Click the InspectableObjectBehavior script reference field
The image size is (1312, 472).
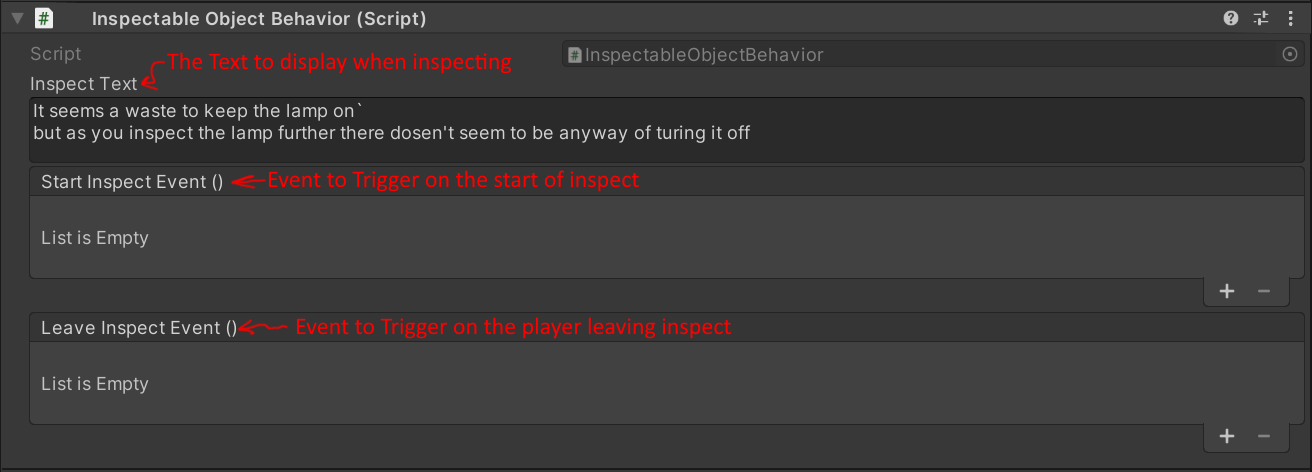click(x=920, y=55)
